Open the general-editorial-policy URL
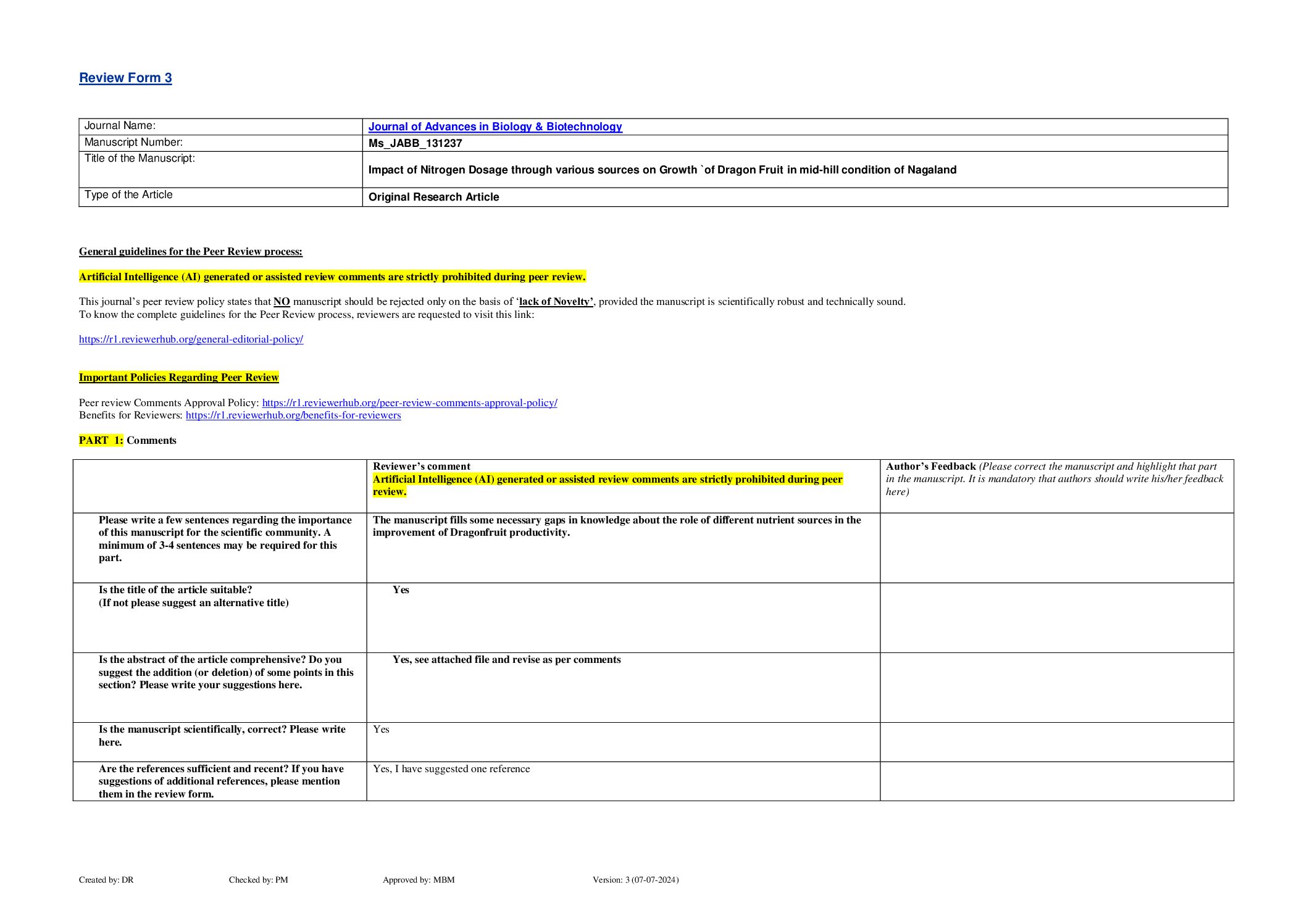This screenshot has height=924, width=1307. pyautogui.click(x=191, y=339)
